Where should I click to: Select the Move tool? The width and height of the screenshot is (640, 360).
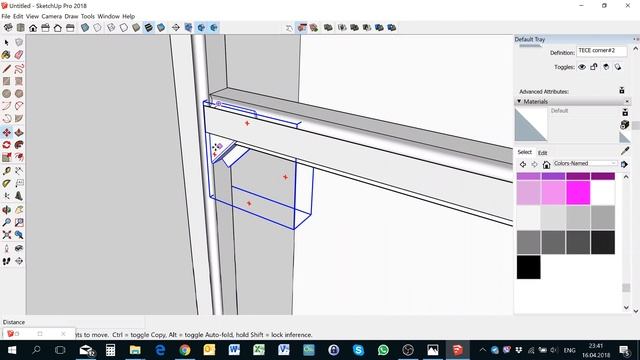(7, 132)
